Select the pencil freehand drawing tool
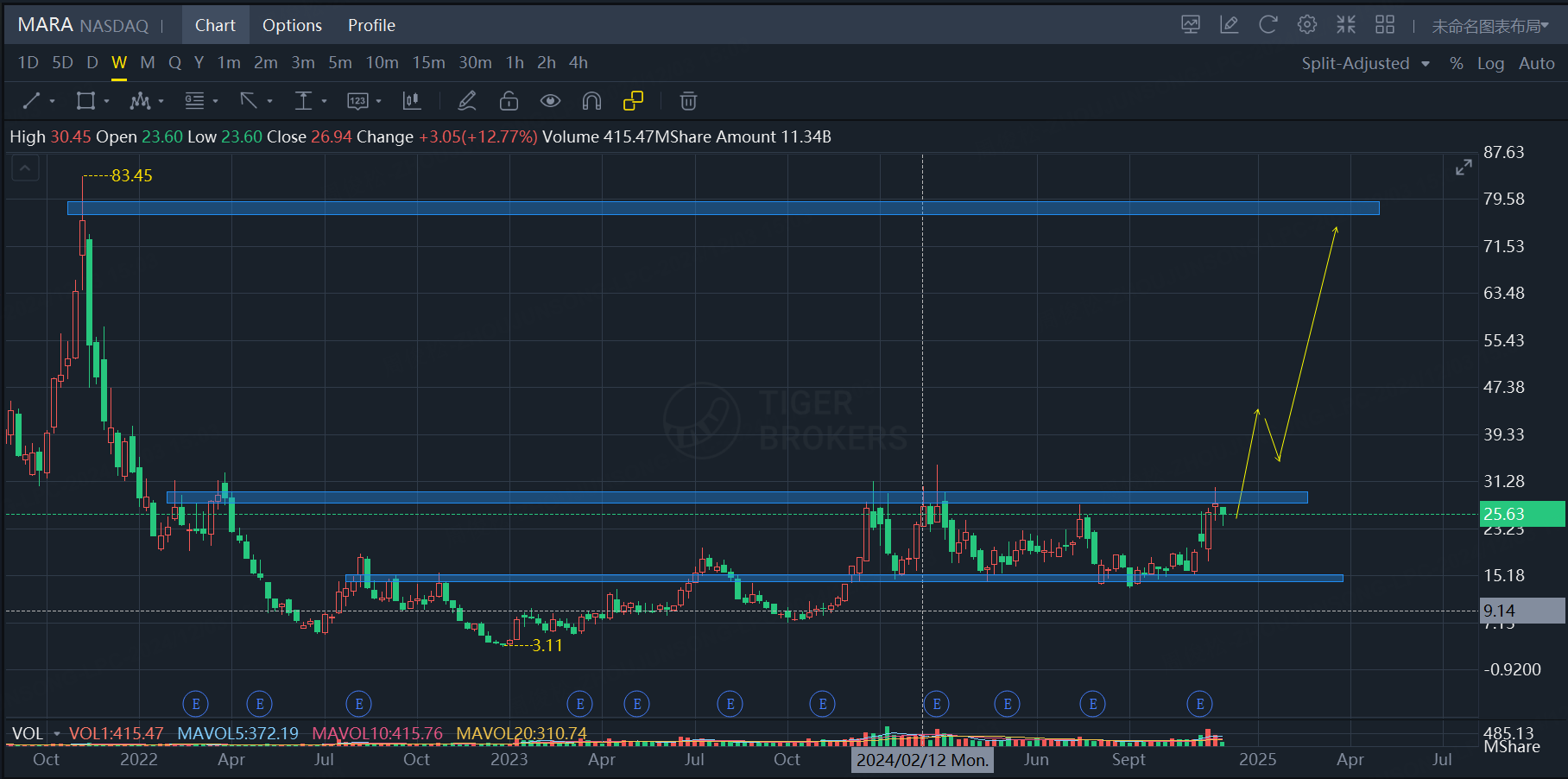Image resolution: width=1568 pixels, height=779 pixels. tap(467, 101)
